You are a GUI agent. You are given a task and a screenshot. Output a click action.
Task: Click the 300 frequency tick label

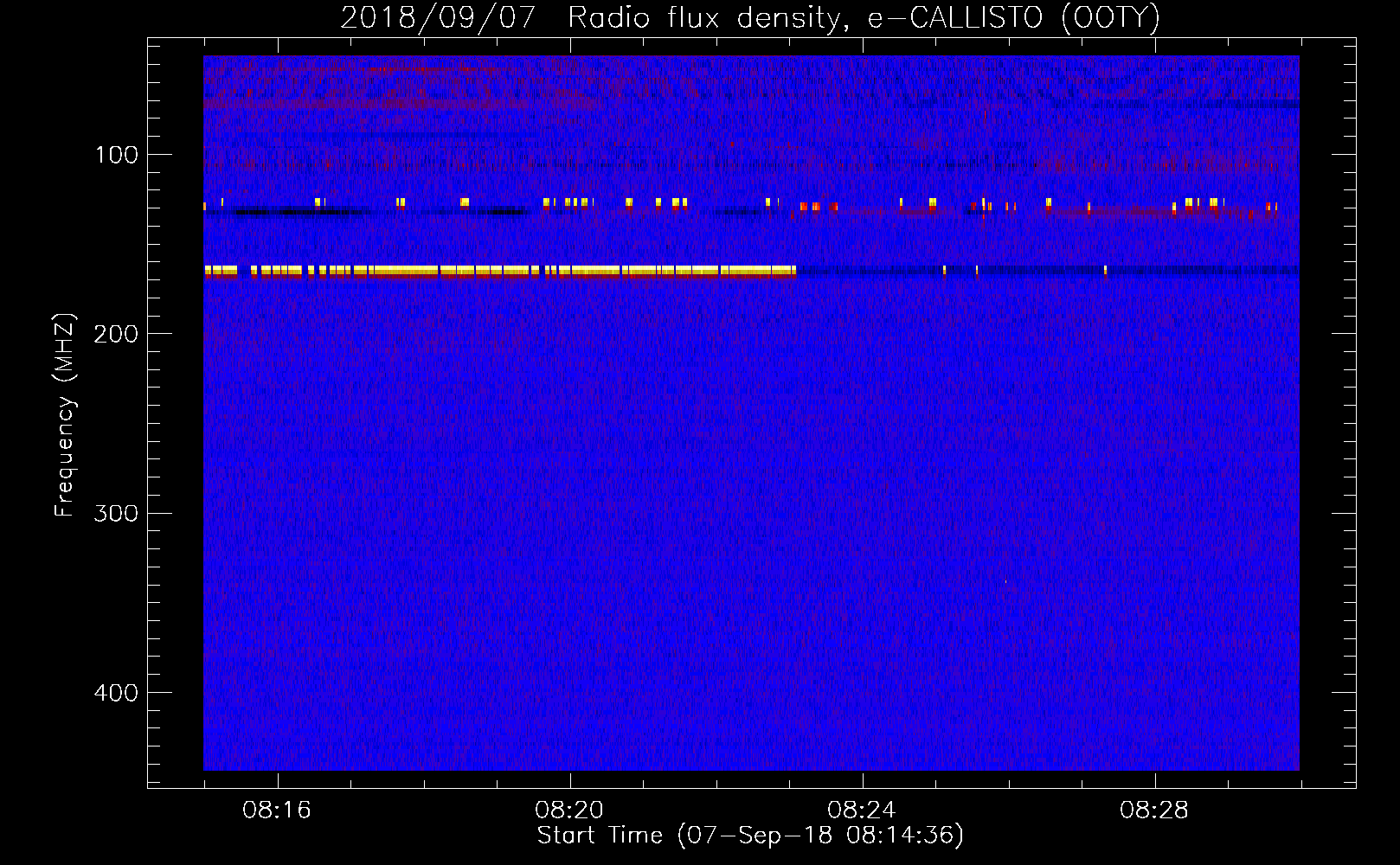[116, 513]
